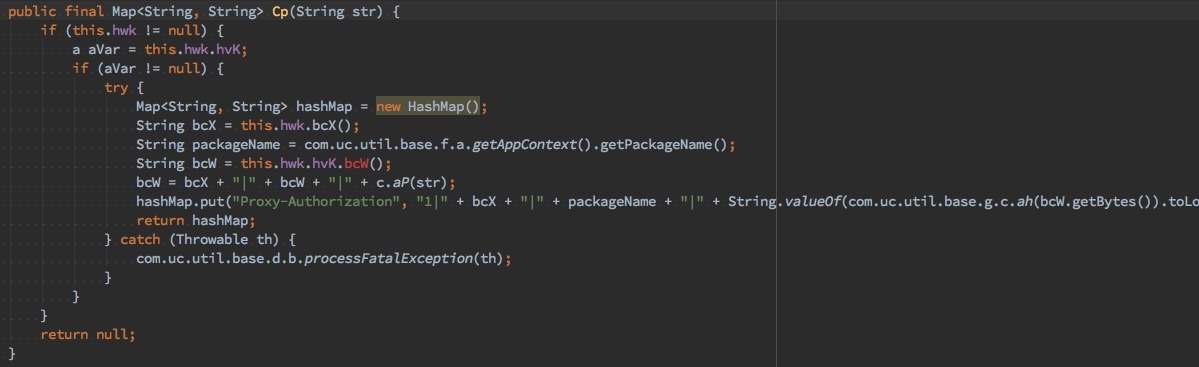Click the 'str' parameter in the Cp signature
Image resolution: width=1199 pixels, height=367 pixels.
tap(364, 13)
